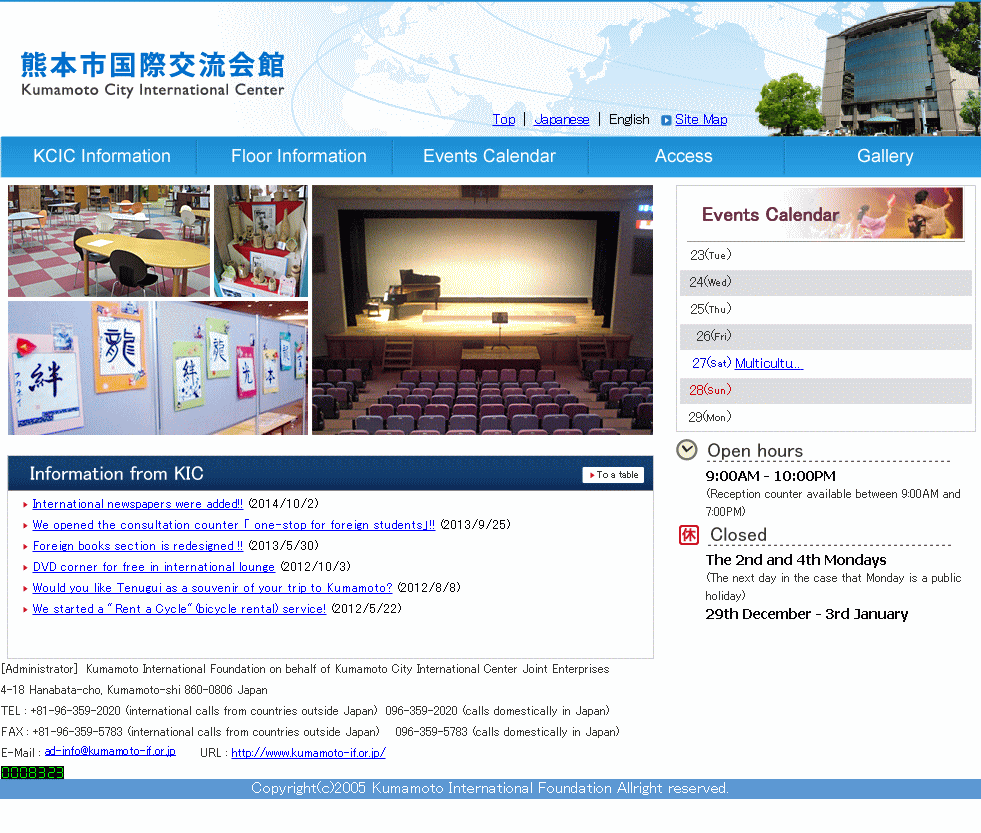Image resolution: width=981 pixels, height=833 pixels.
Task: Select calendar row 25(Thu)
Action: tap(826, 309)
